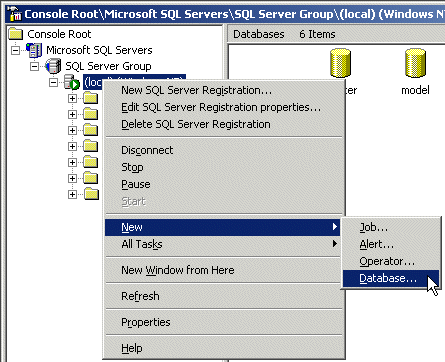This screenshot has width=445, height=362.
Task: Choose Edit SQL Server Registration properties
Action: click(223, 107)
